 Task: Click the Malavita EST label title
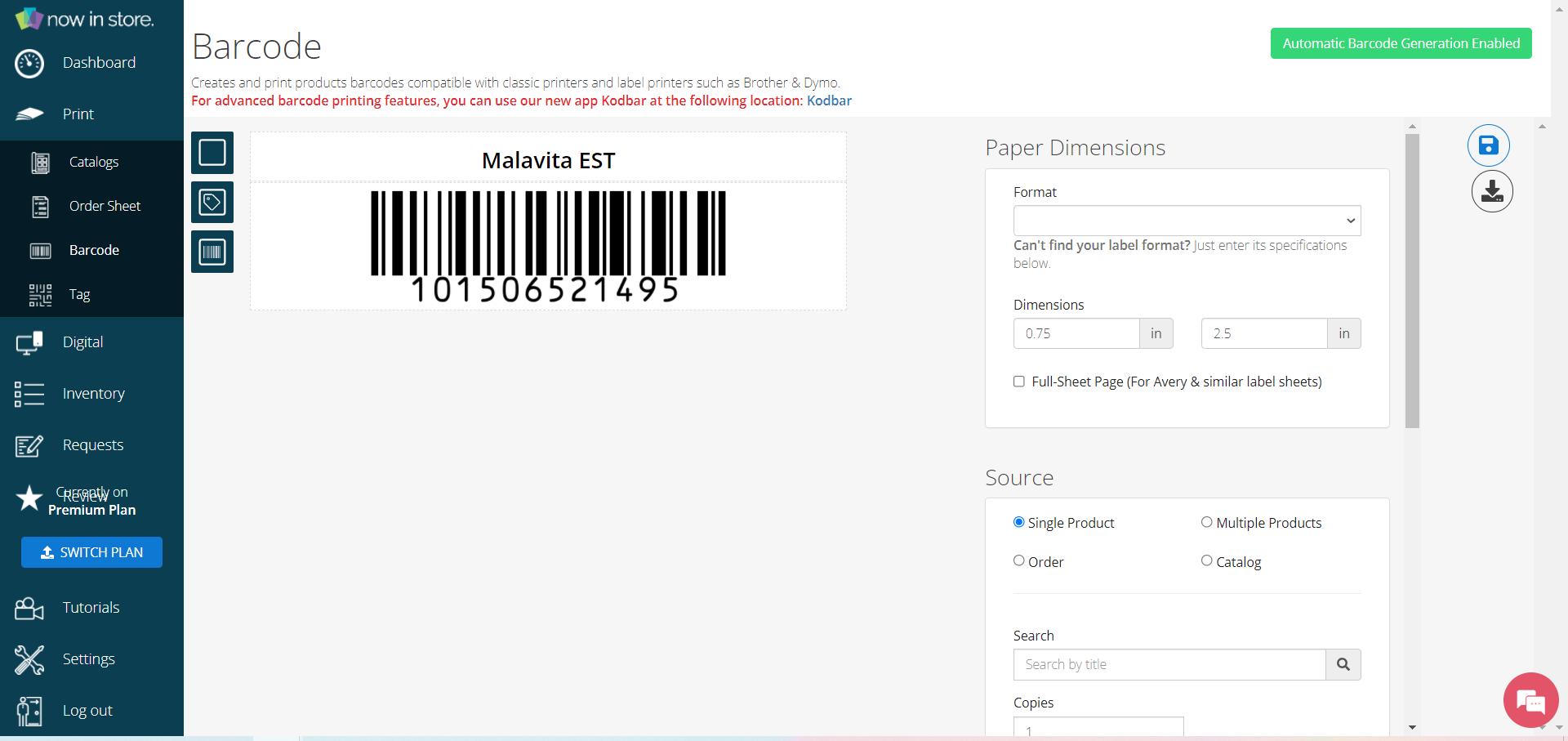[x=548, y=160]
